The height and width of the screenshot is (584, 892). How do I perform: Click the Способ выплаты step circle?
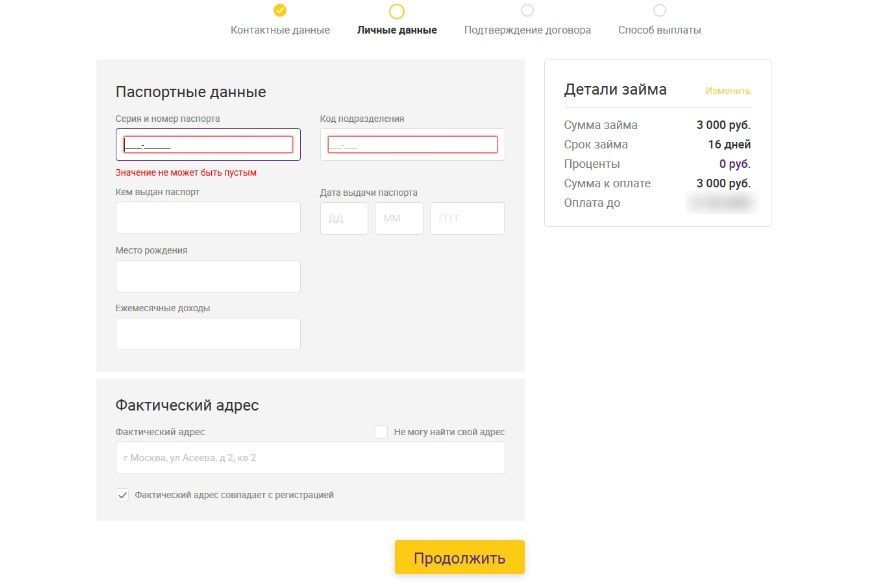(659, 10)
